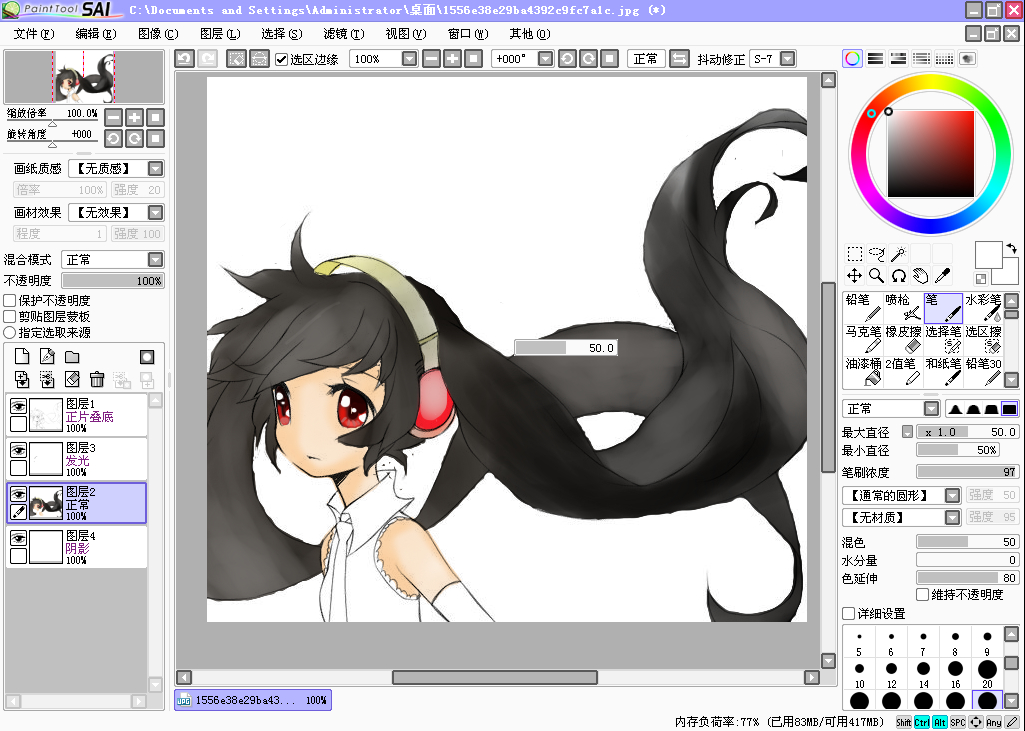Open the 抖动修正 S-7 dropdown
The image size is (1025, 731).
coord(788,59)
